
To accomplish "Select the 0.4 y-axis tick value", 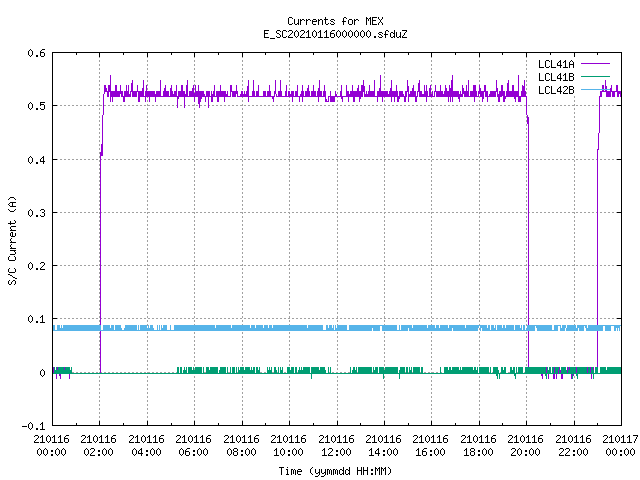I will [37, 160].
